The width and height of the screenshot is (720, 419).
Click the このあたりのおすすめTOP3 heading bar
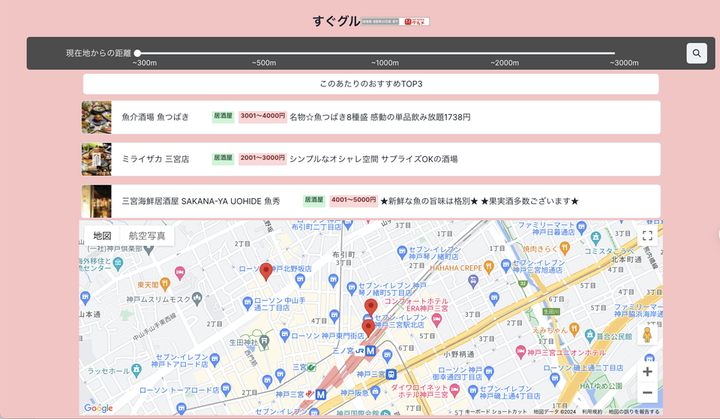[x=371, y=84]
